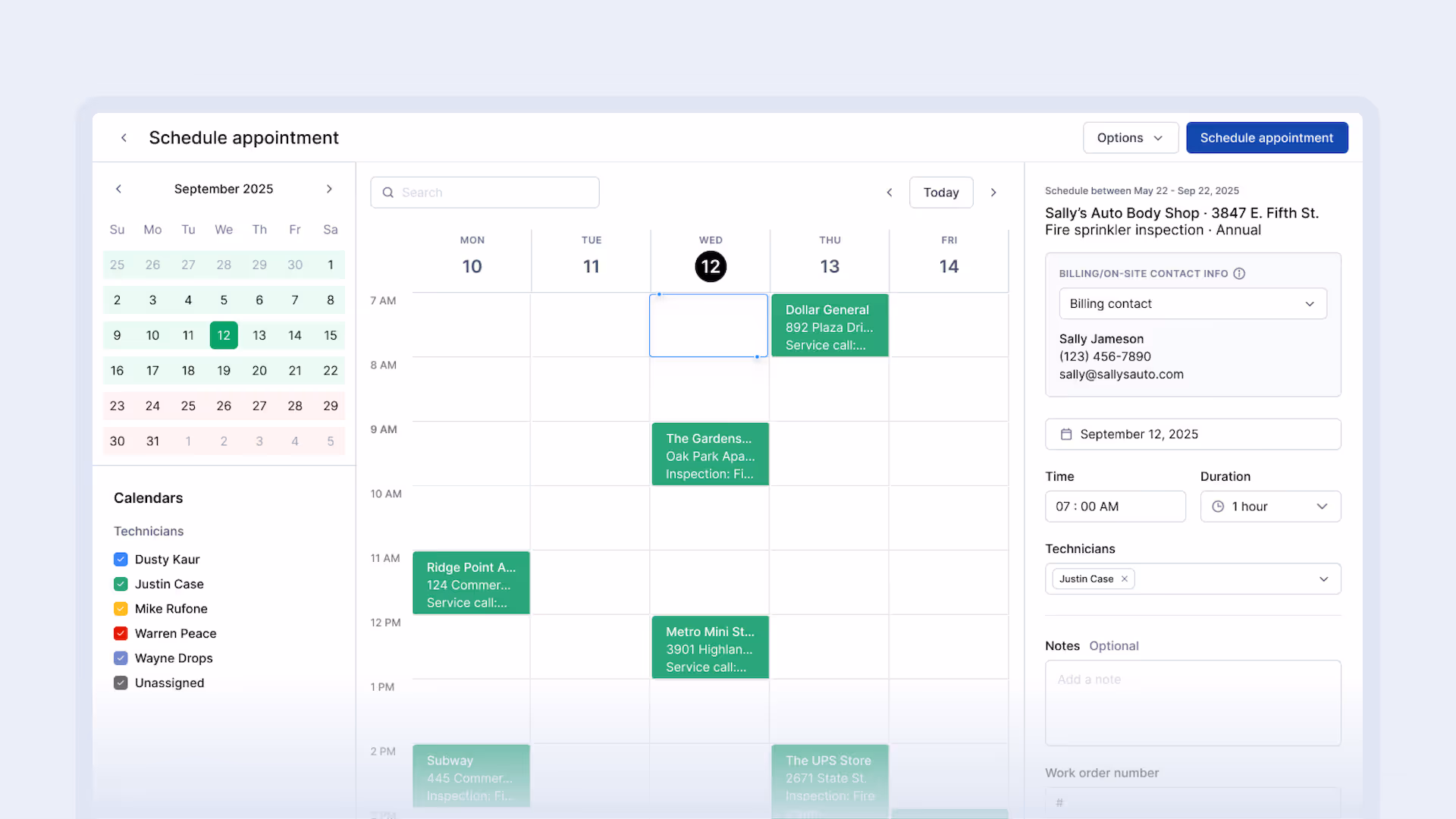Click the calendar icon in date field
Viewport: 1456px width, 819px height.
(x=1066, y=435)
